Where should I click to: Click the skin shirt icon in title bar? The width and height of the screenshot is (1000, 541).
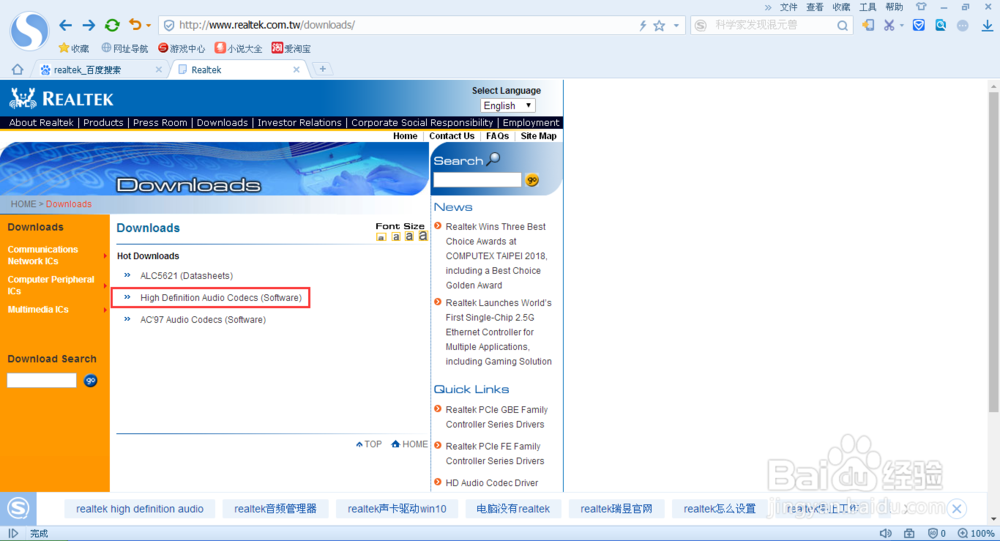tap(921, 7)
